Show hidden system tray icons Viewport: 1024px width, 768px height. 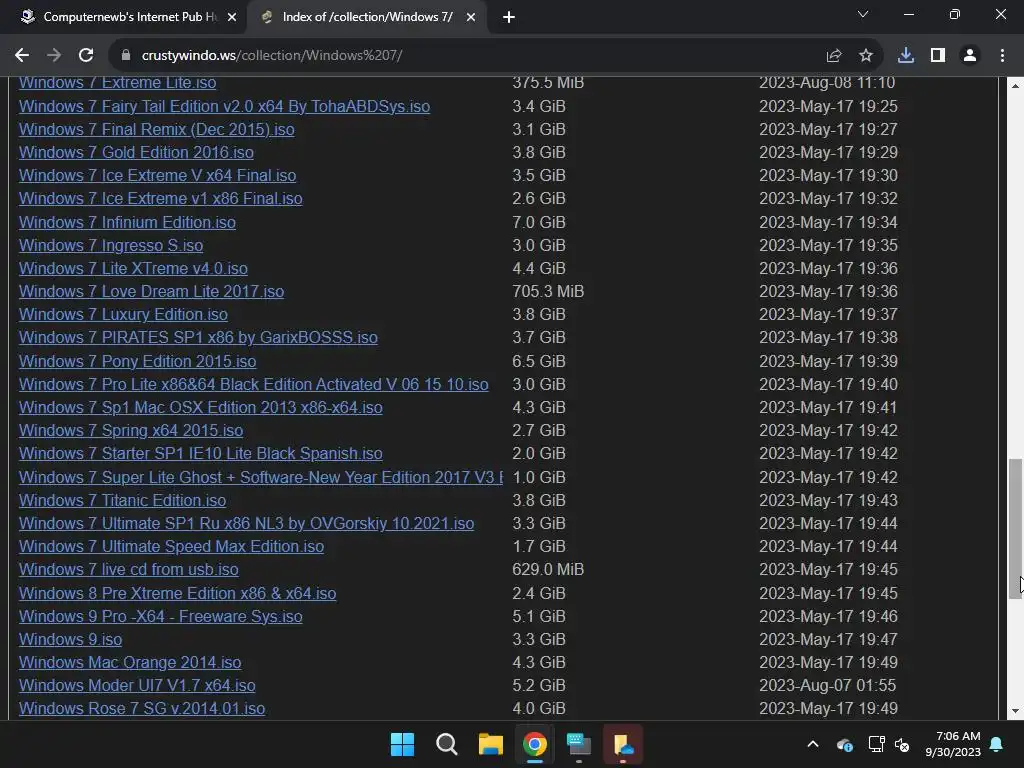813,744
